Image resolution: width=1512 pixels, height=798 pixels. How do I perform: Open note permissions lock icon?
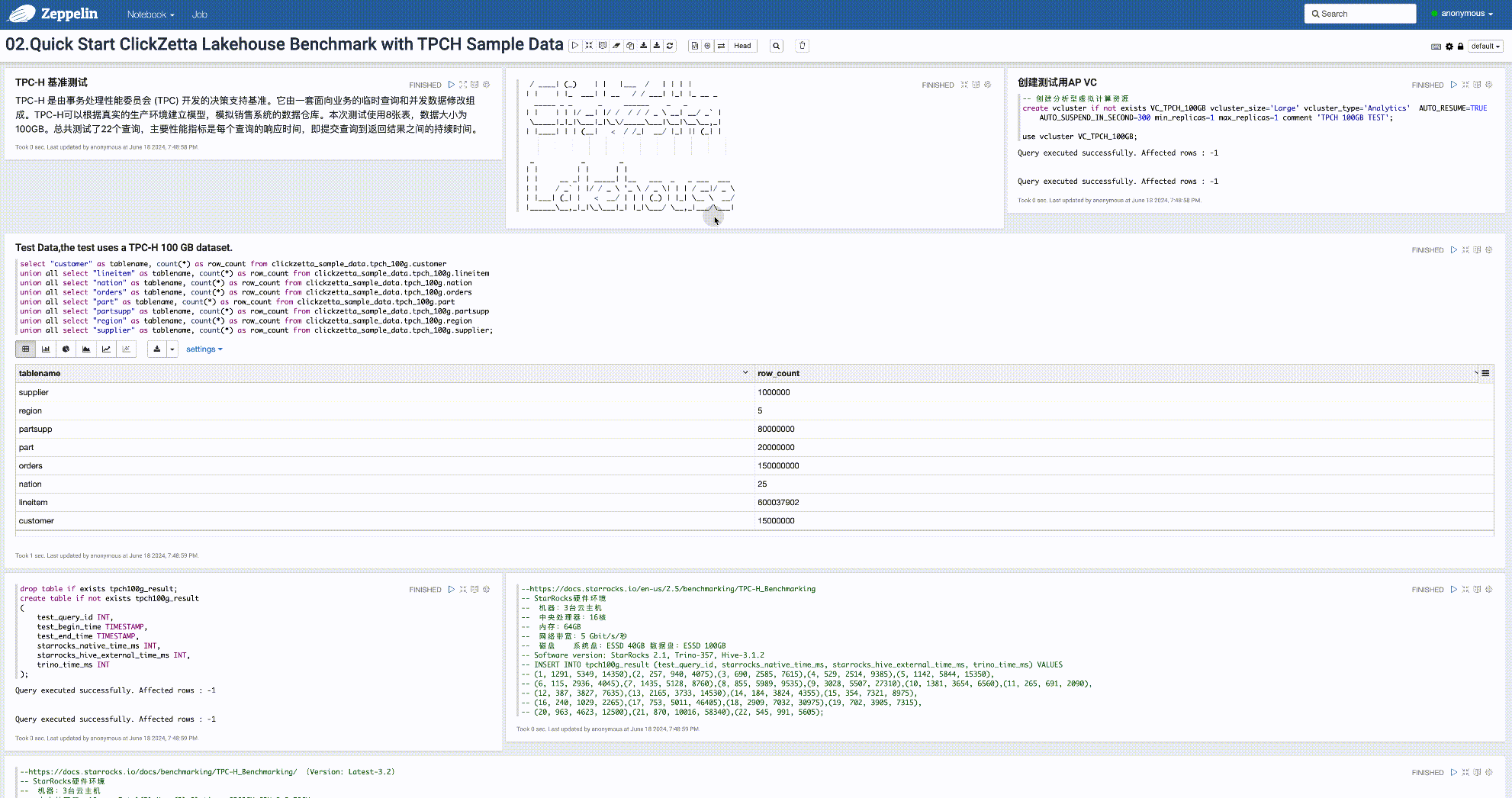(x=1460, y=47)
